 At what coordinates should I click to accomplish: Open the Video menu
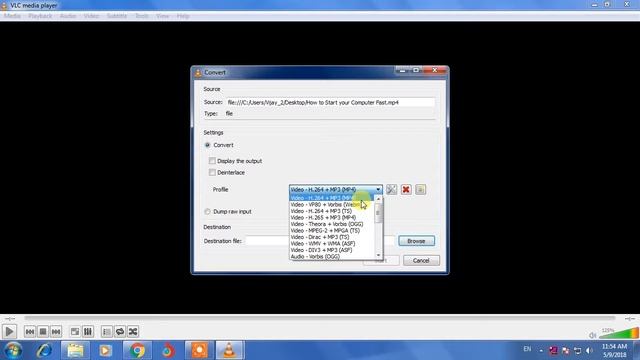coord(91,16)
